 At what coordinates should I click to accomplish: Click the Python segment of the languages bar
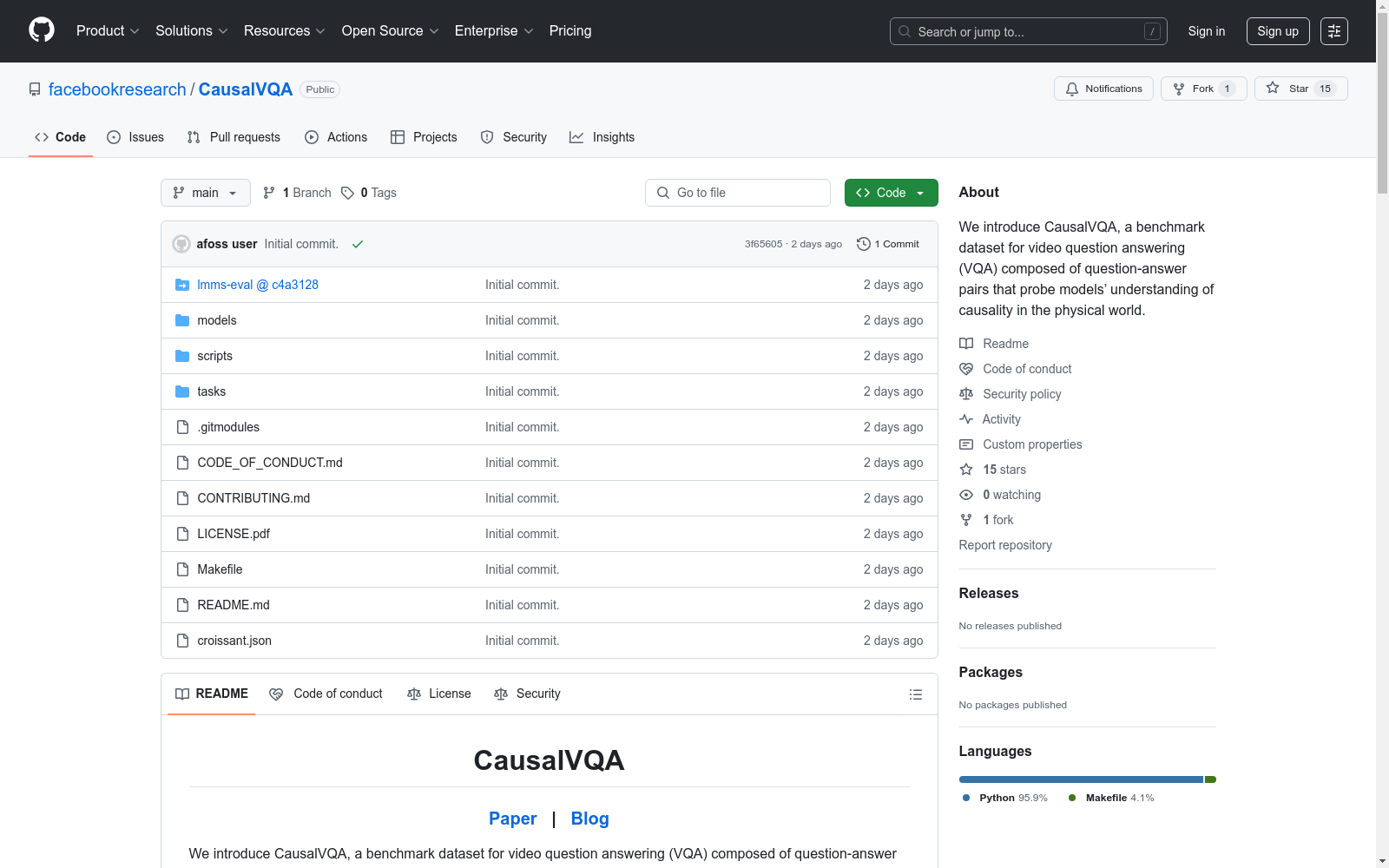tap(1081, 779)
